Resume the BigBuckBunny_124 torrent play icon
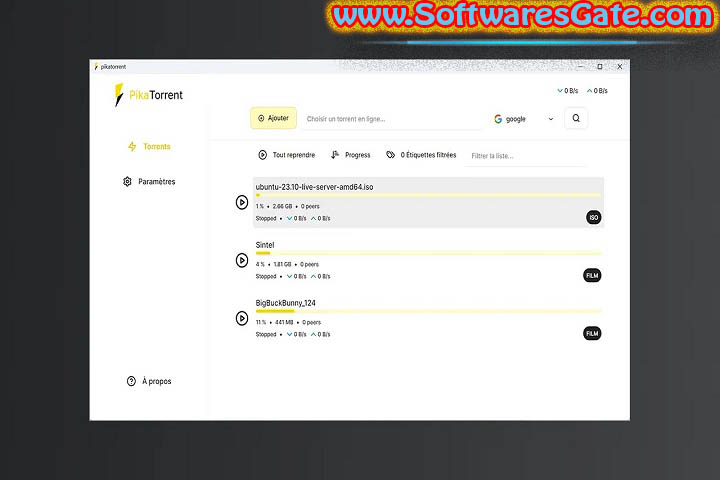The width and height of the screenshot is (720, 480). (x=242, y=318)
